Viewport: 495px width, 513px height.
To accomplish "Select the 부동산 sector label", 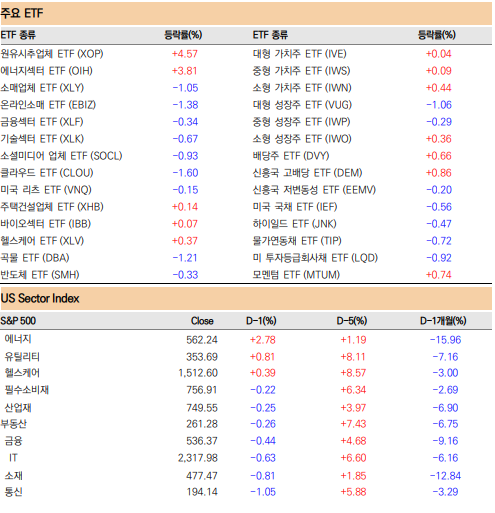I will [x=14, y=424].
